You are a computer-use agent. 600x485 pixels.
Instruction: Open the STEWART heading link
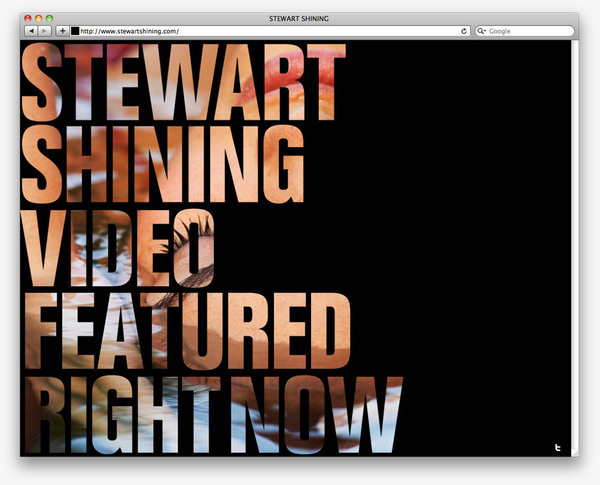(184, 82)
